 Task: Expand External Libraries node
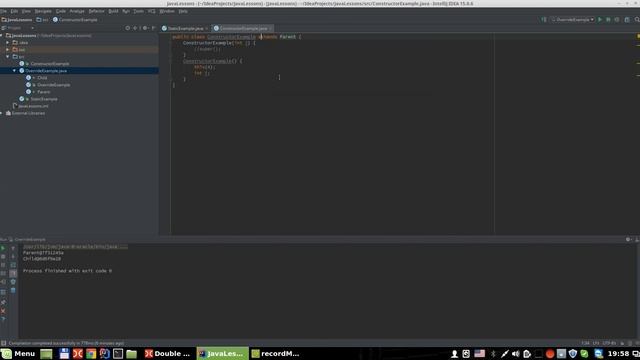pyautogui.click(x=2, y=113)
